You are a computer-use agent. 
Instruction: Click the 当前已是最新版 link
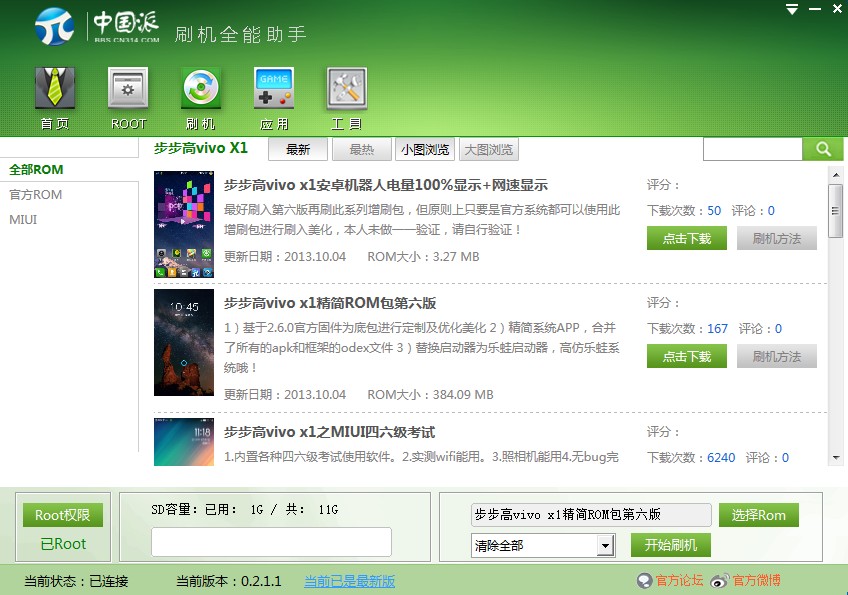tap(349, 581)
